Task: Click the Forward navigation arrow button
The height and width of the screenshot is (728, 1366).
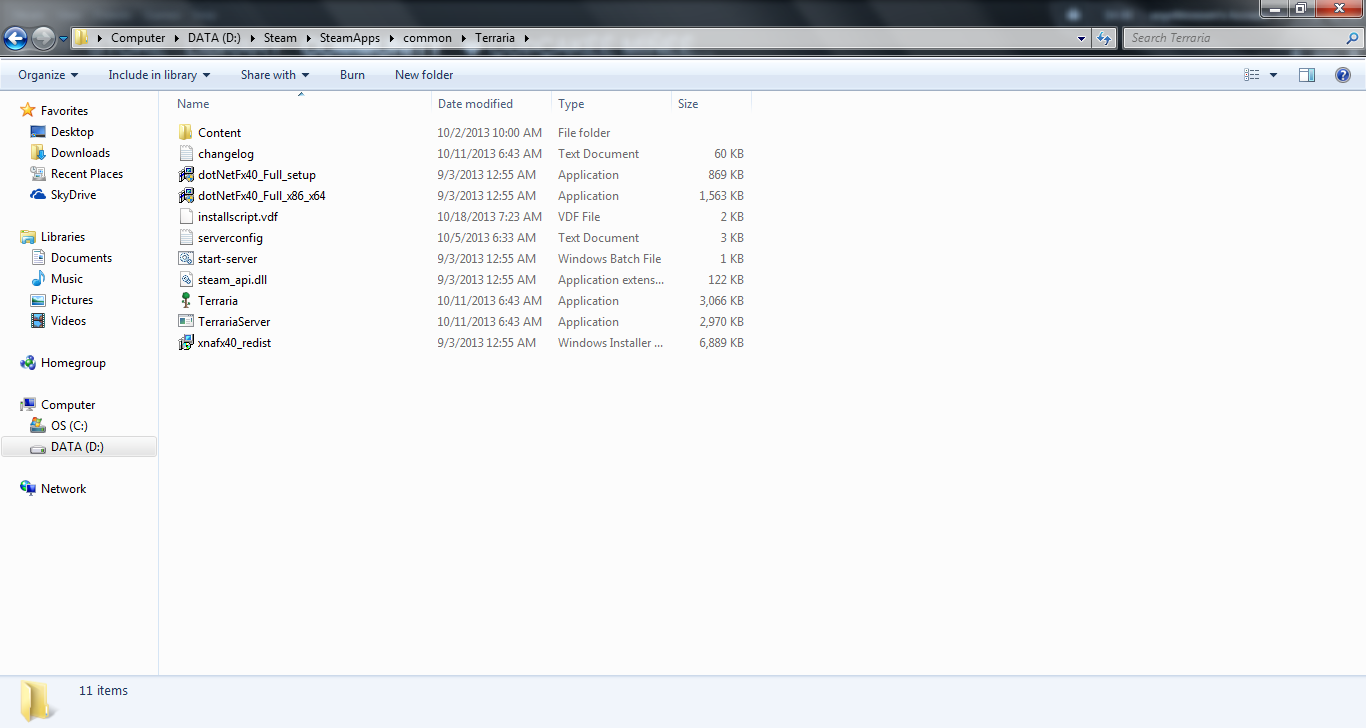Action: pos(44,38)
